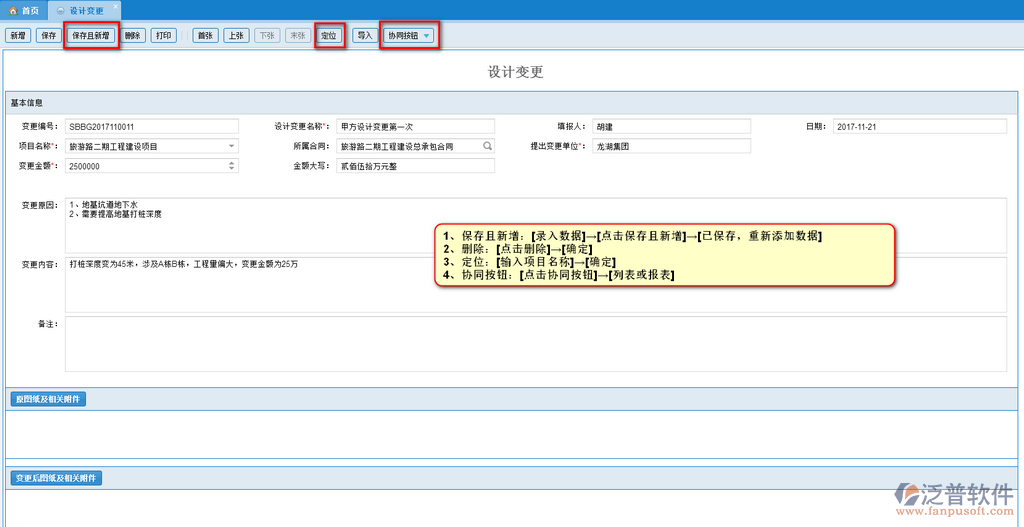Click the 删除 toolbar button
The image size is (1024, 527).
(133, 36)
